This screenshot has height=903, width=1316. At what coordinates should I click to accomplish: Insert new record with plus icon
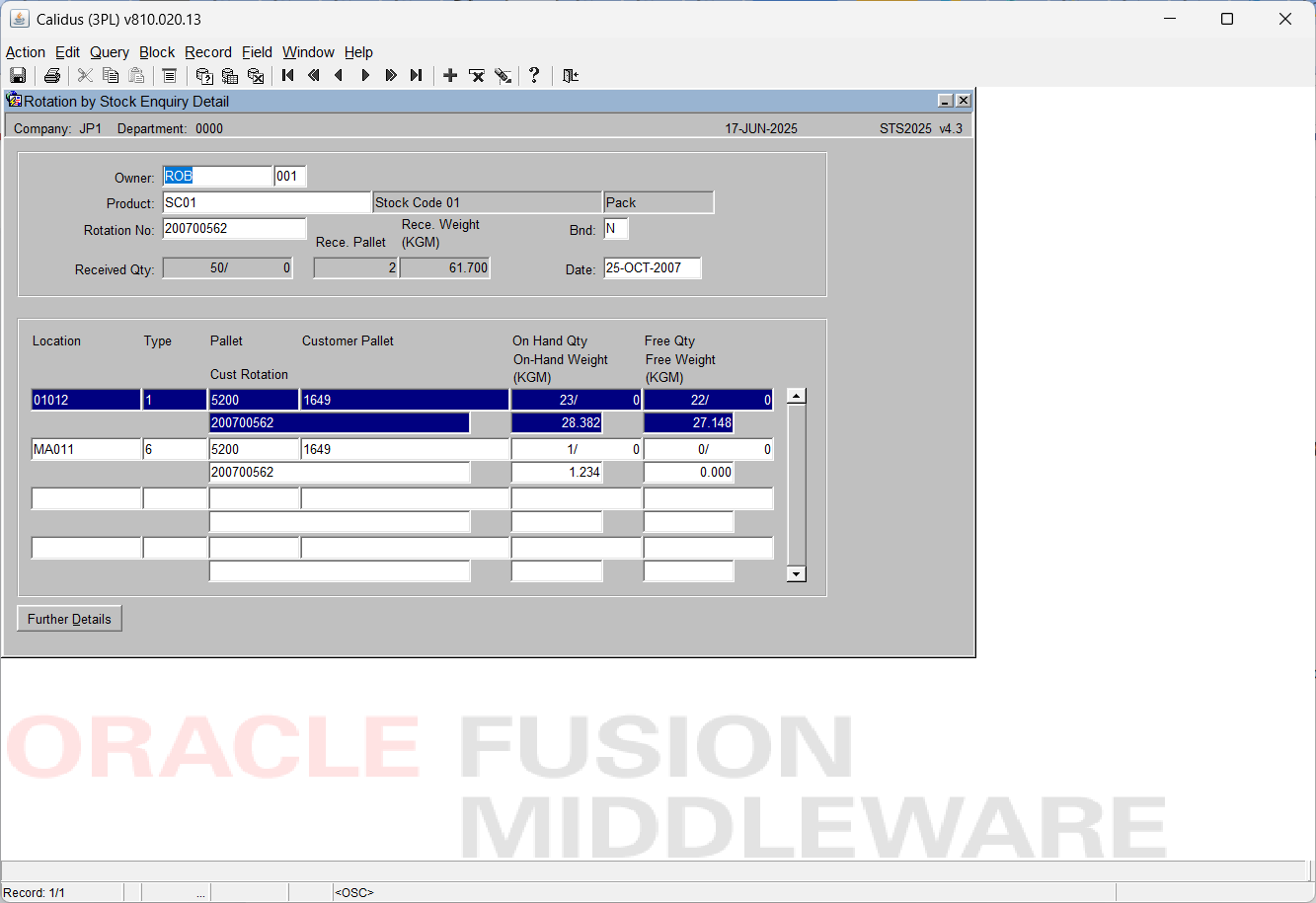[450, 76]
